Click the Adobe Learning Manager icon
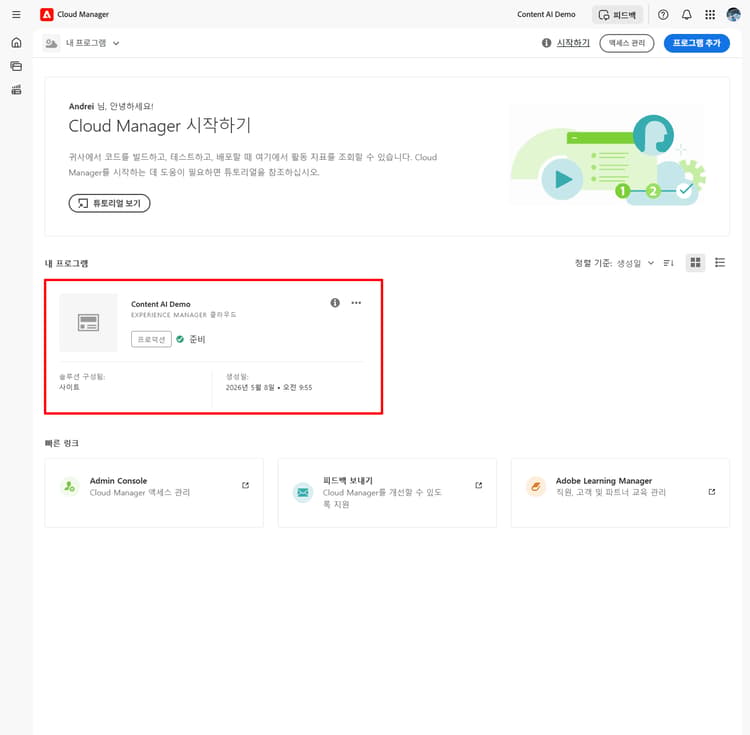The image size is (750, 735). tap(536, 487)
